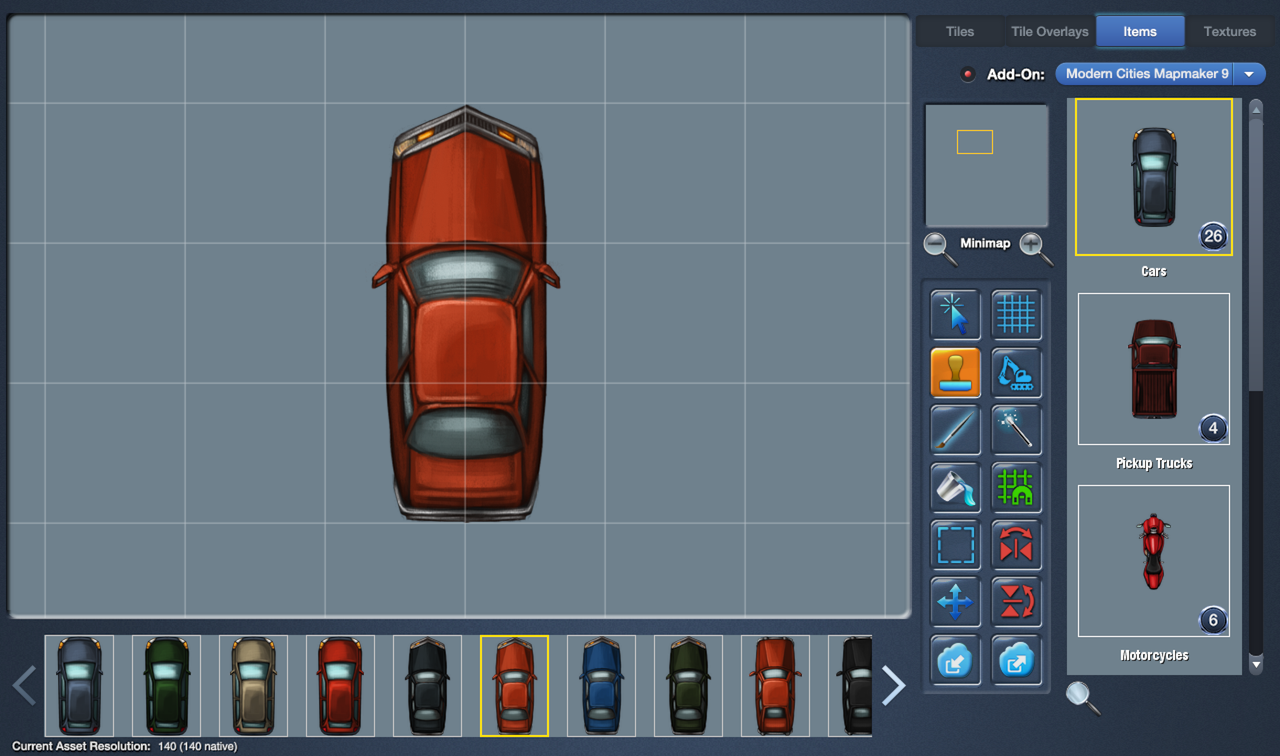The height and width of the screenshot is (756, 1280).
Task: Switch to the Tile Overlays tab
Action: (x=1050, y=31)
